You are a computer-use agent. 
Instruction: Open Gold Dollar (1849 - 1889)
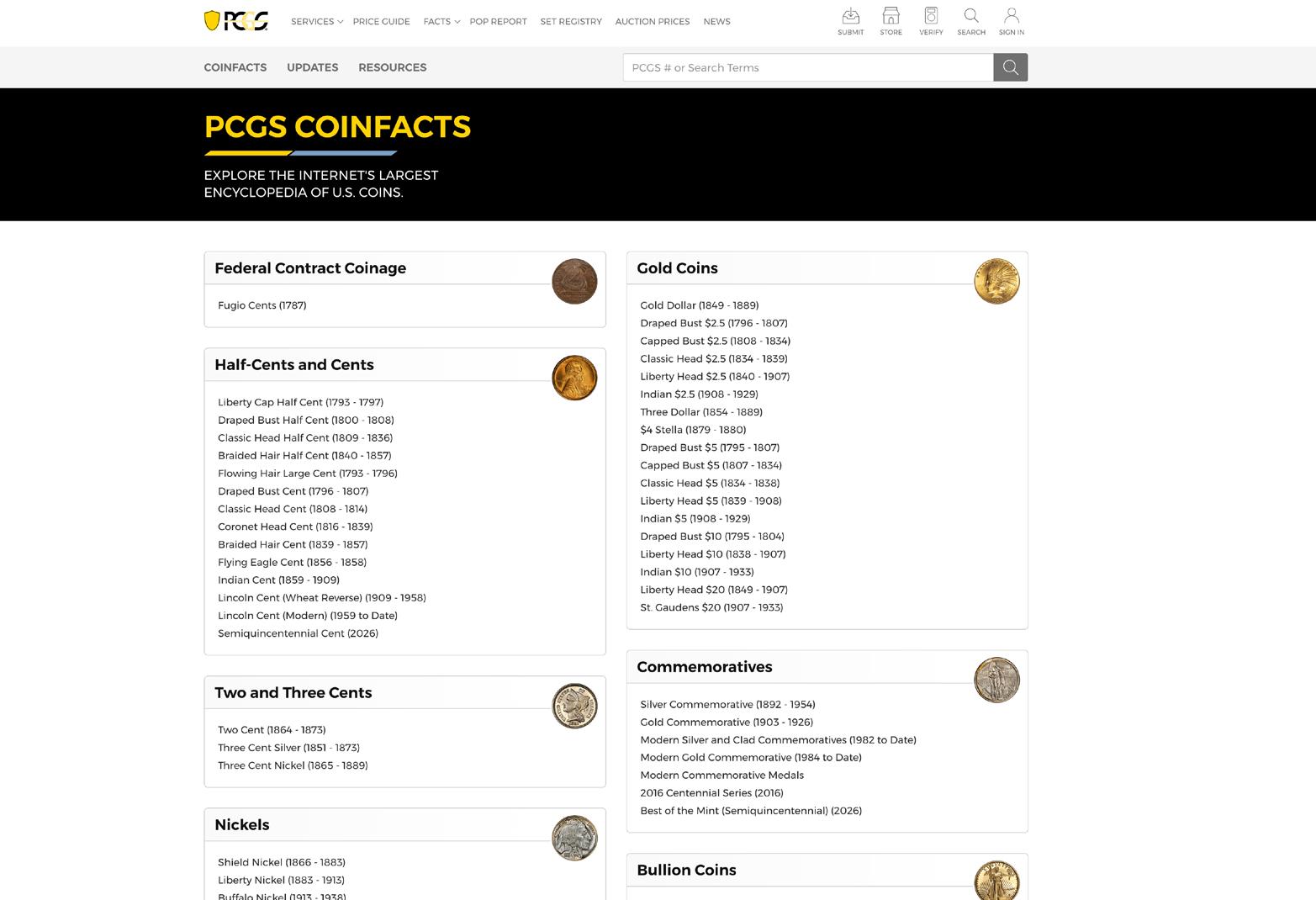[x=700, y=305]
